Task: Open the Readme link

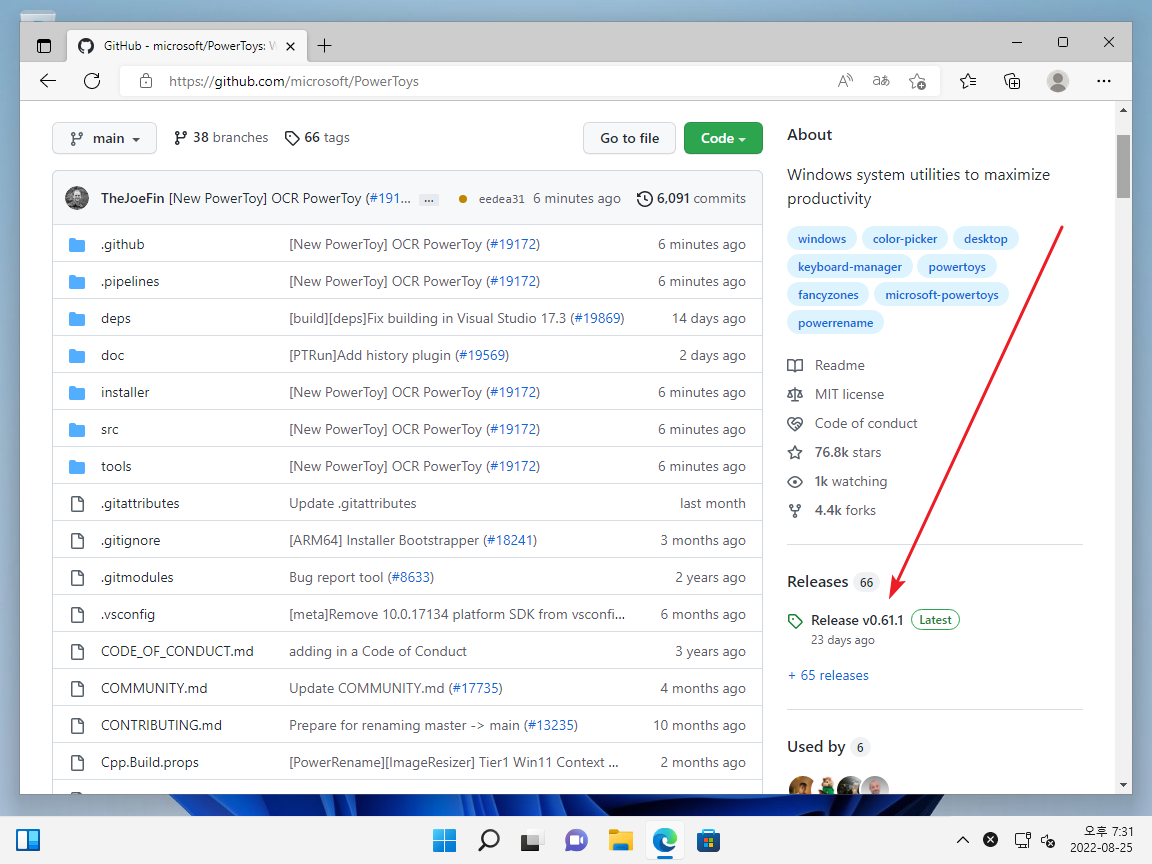Action: click(x=827, y=365)
